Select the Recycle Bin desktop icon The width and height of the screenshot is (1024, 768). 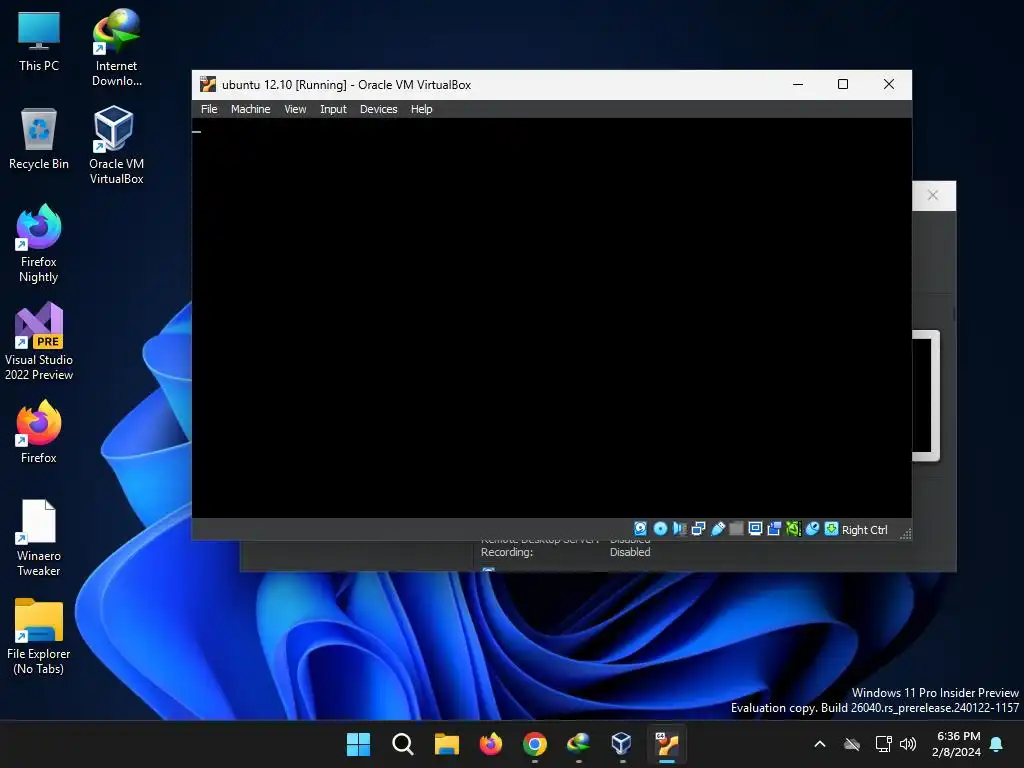pyautogui.click(x=39, y=139)
